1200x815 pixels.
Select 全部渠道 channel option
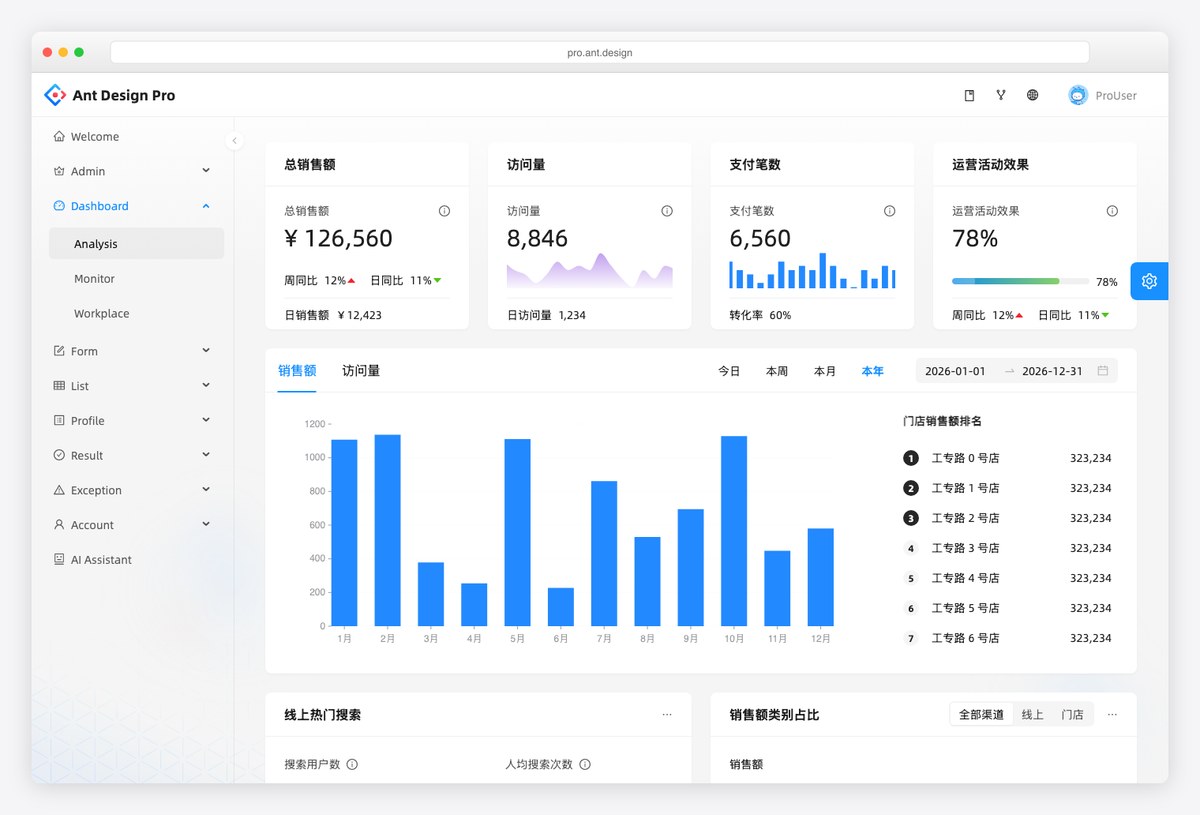pos(981,715)
